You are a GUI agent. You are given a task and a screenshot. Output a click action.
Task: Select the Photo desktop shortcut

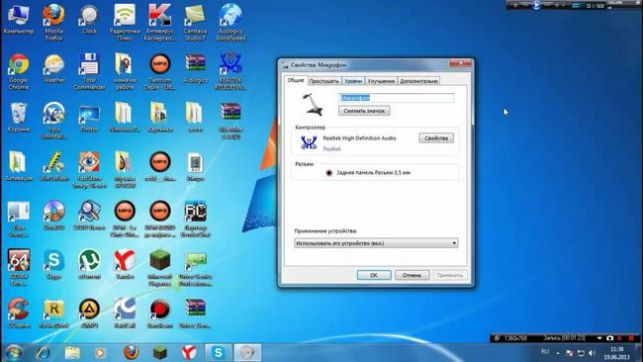[x=89, y=117]
